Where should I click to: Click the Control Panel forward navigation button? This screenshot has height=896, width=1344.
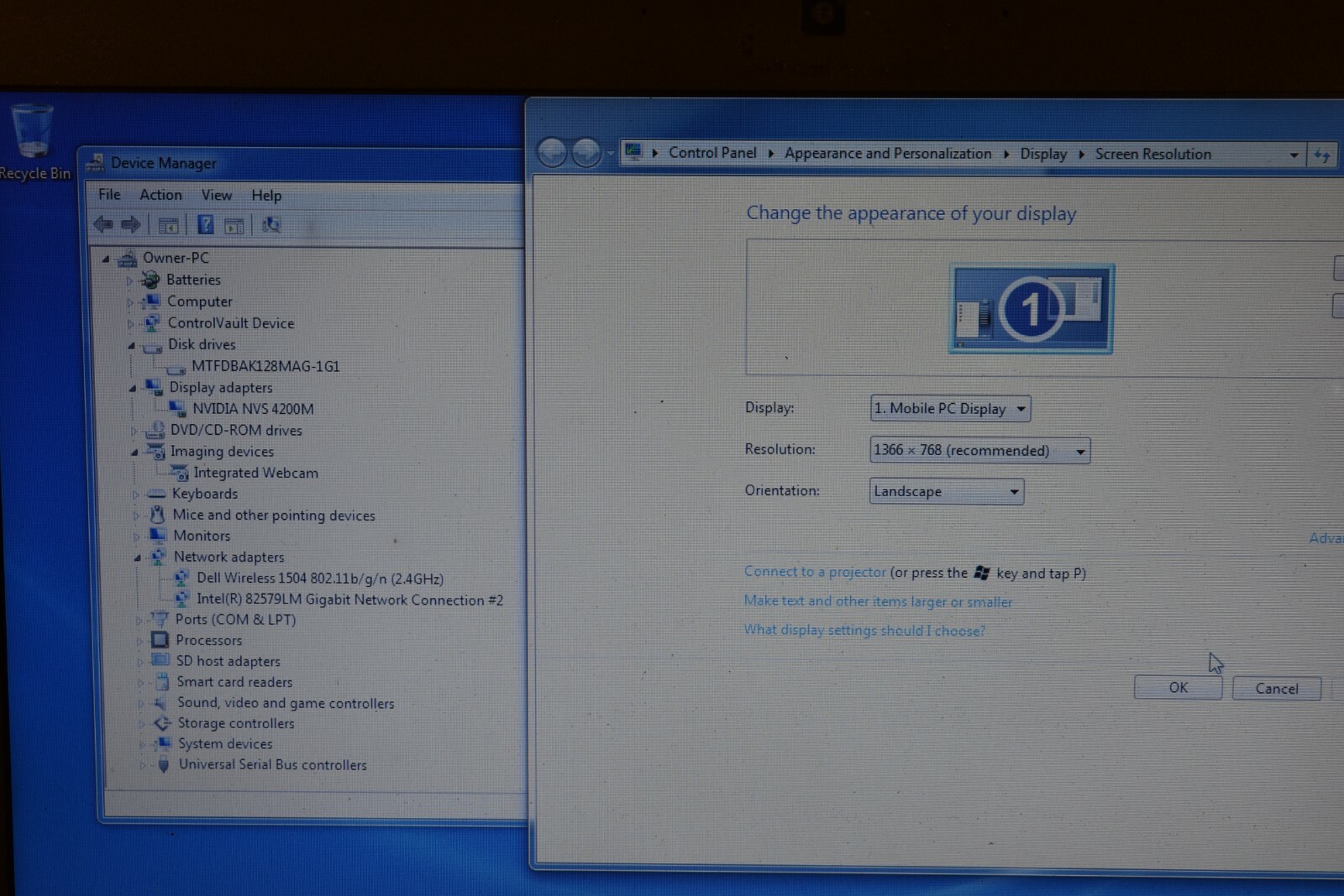[x=586, y=153]
